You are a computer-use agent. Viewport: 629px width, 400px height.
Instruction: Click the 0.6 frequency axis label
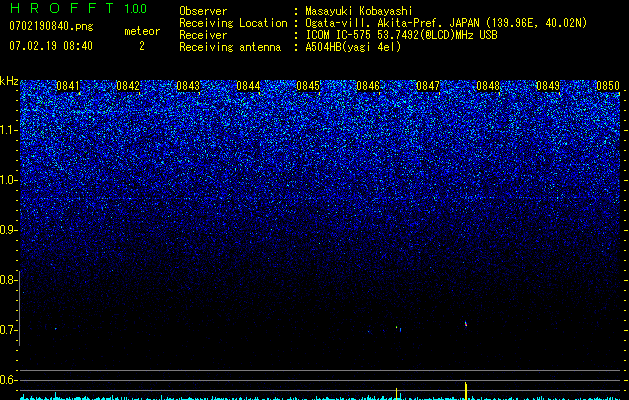[7, 380]
